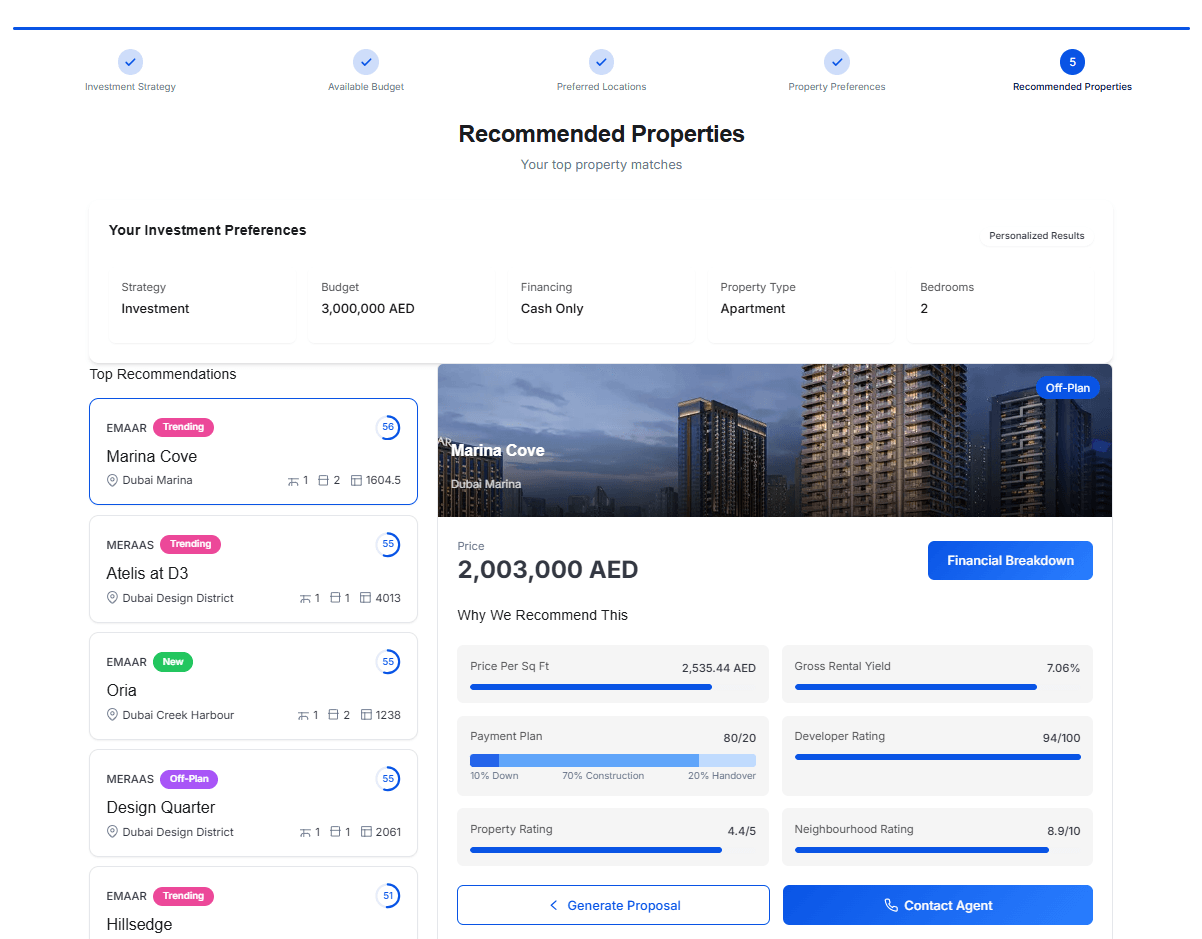Screen dimensions: 1202x939
Task: Open the Financial Breakdown
Action: tap(1009, 560)
